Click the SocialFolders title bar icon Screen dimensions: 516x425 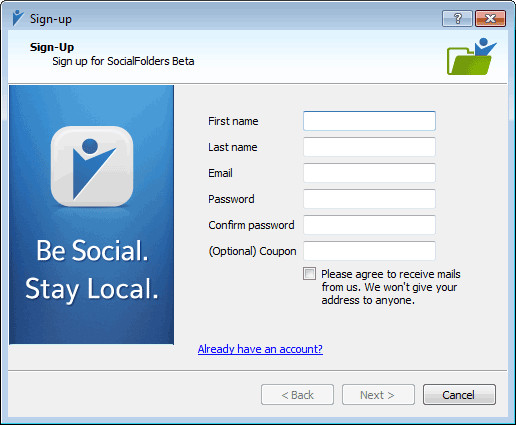coord(18,18)
